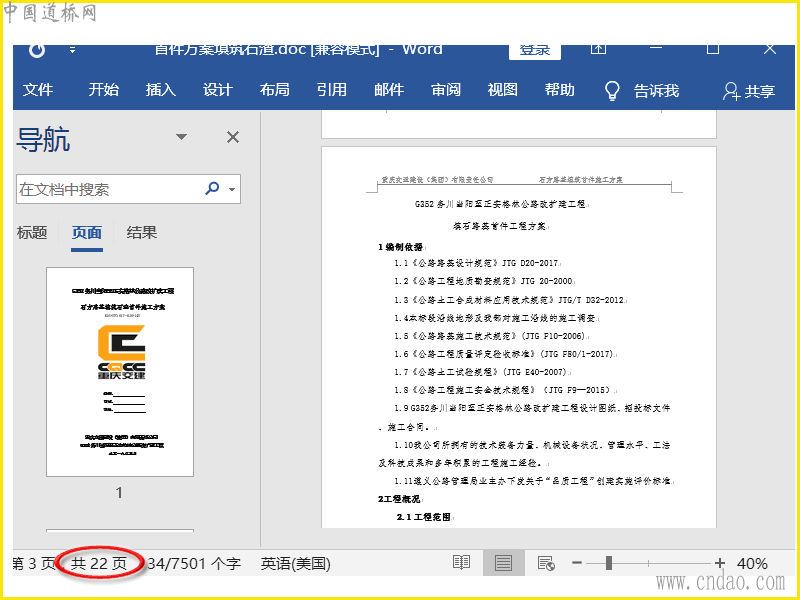The image size is (800, 600).
Task: Select Print Layout view icon
Action: [503, 563]
